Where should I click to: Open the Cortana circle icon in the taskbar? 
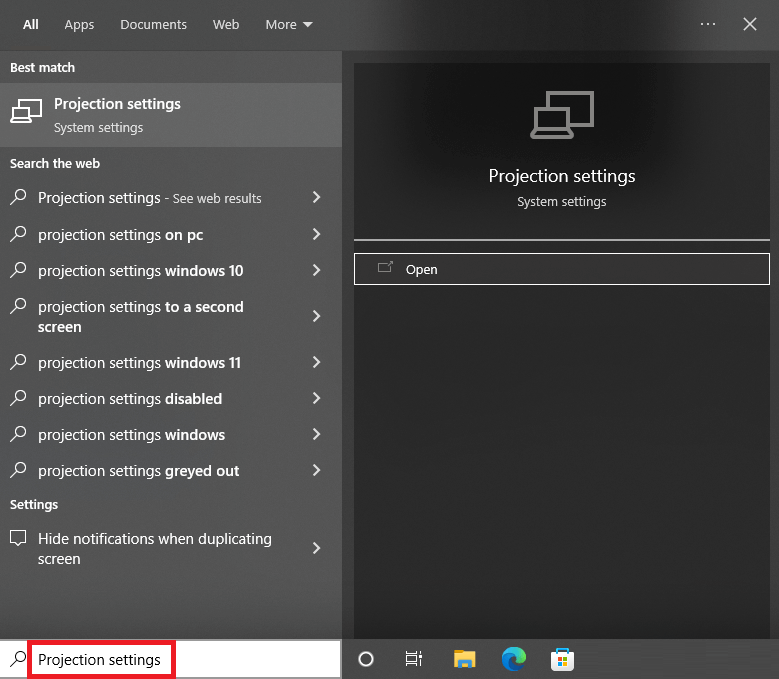(x=366, y=659)
